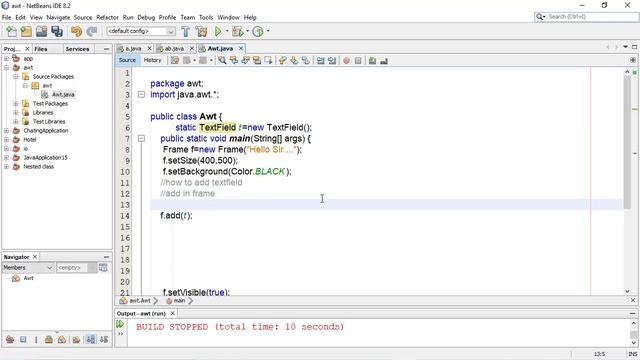This screenshot has height=360, width=640.
Task: Expand the Test Packages node
Action: pyautogui.click(x=16, y=104)
